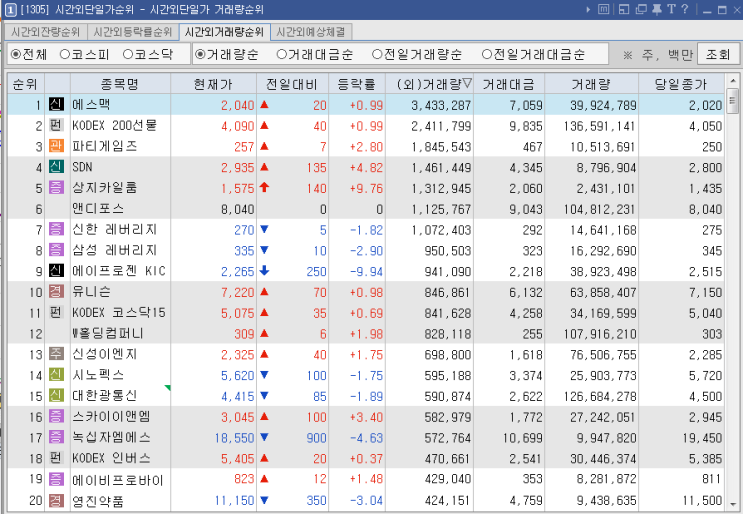
Task: Click the 신 badge next to 대한광통신
Action: tap(56, 396)
